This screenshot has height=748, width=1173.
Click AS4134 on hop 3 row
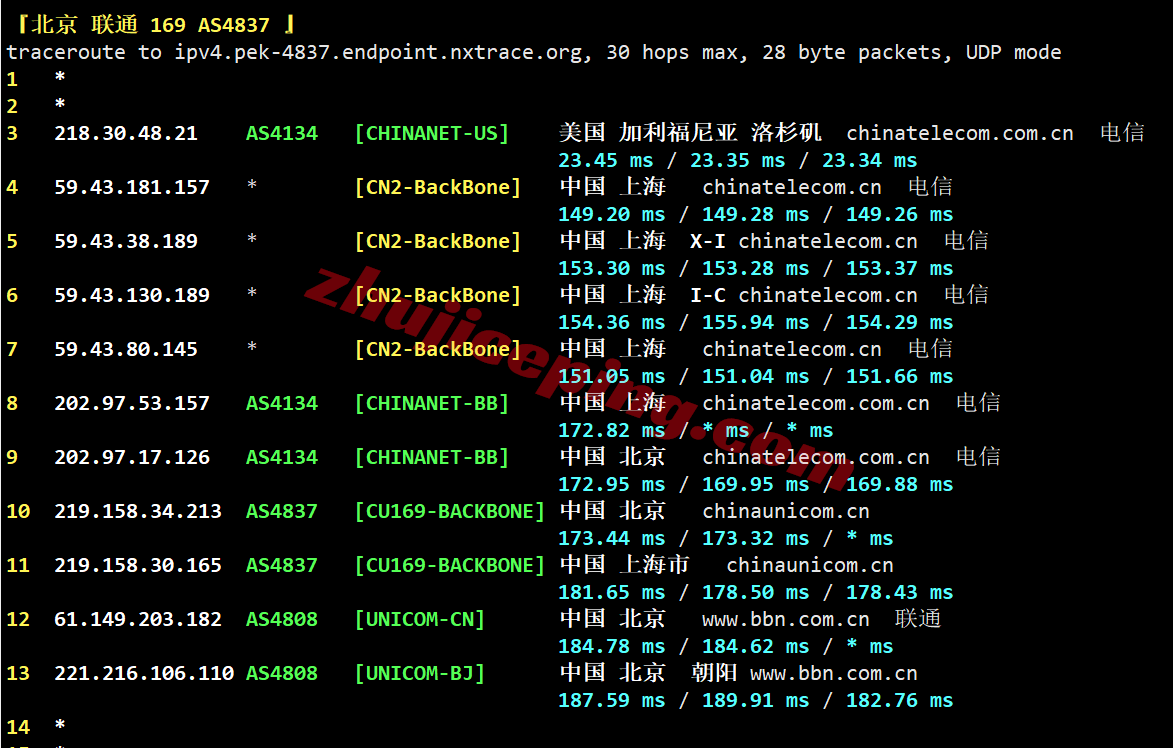click(x=282, y=133)
